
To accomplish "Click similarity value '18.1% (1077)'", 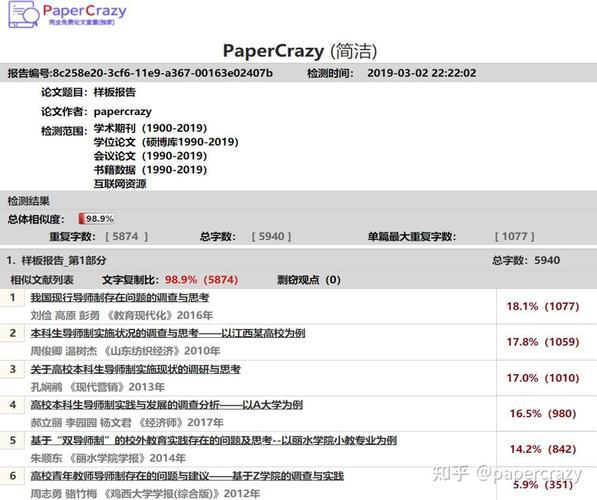I will (543, 306).
